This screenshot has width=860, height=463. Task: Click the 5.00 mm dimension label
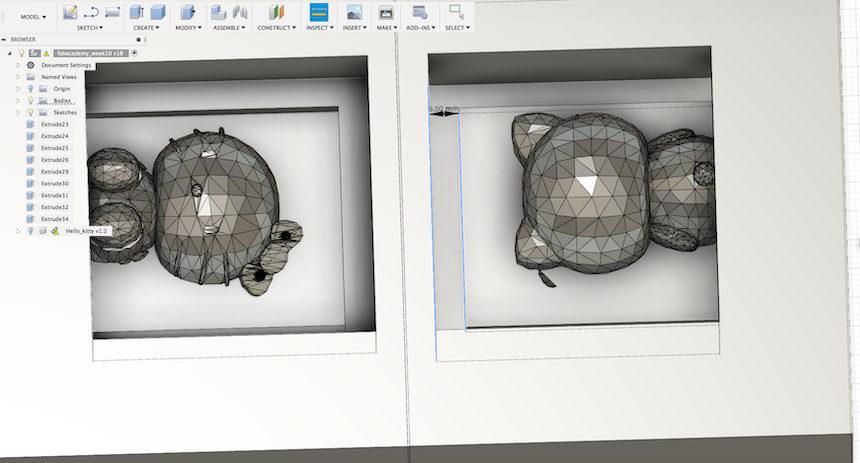pyautogui.click(x=444, y=109)
